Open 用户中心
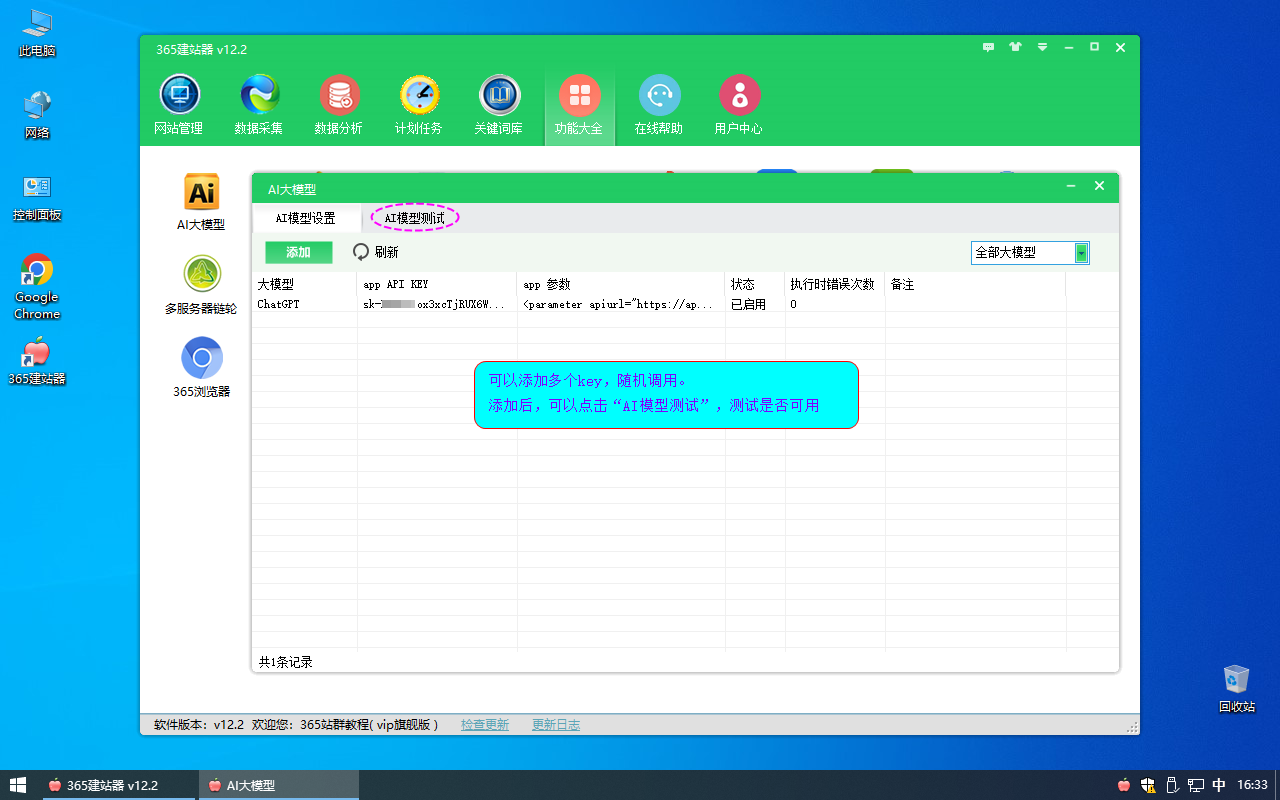 (x=739, y=105)
